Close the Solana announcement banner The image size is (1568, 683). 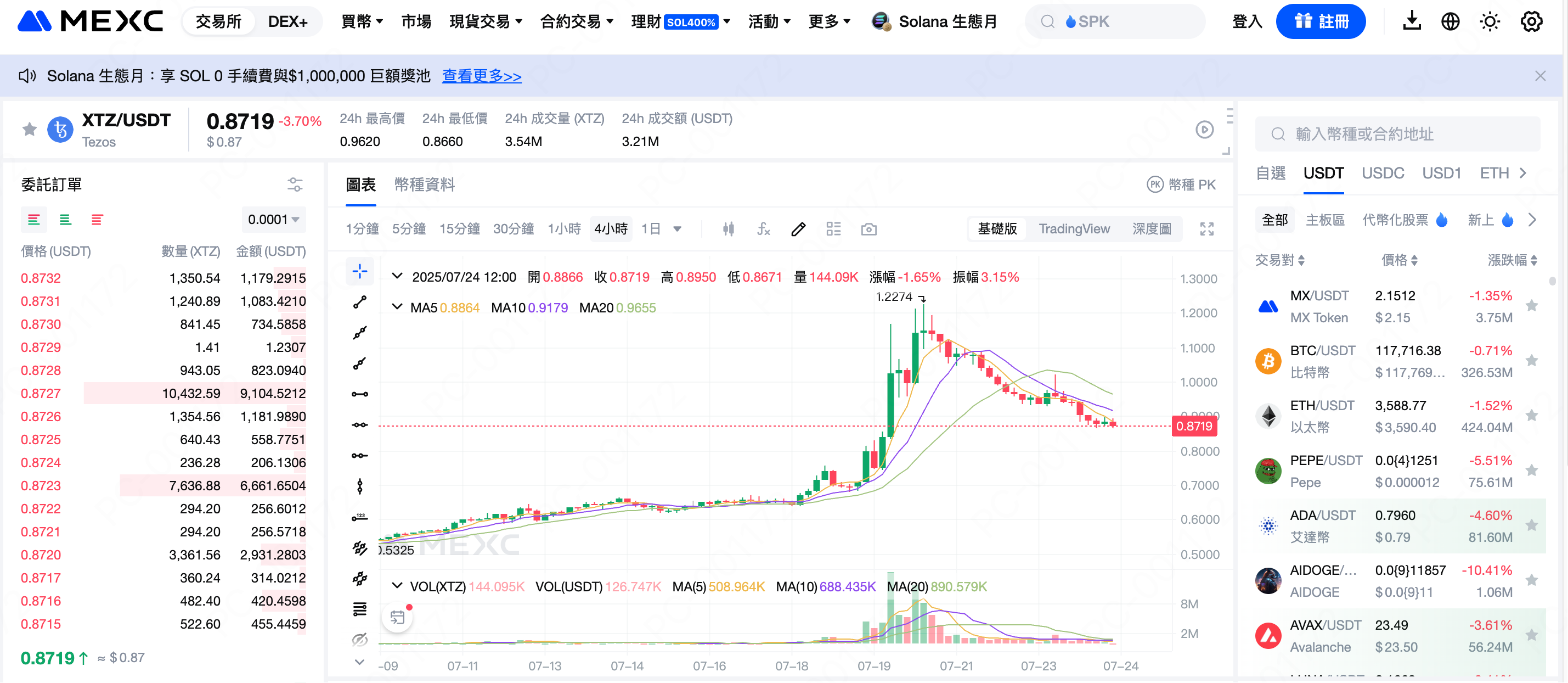(x=1540, y=76)
